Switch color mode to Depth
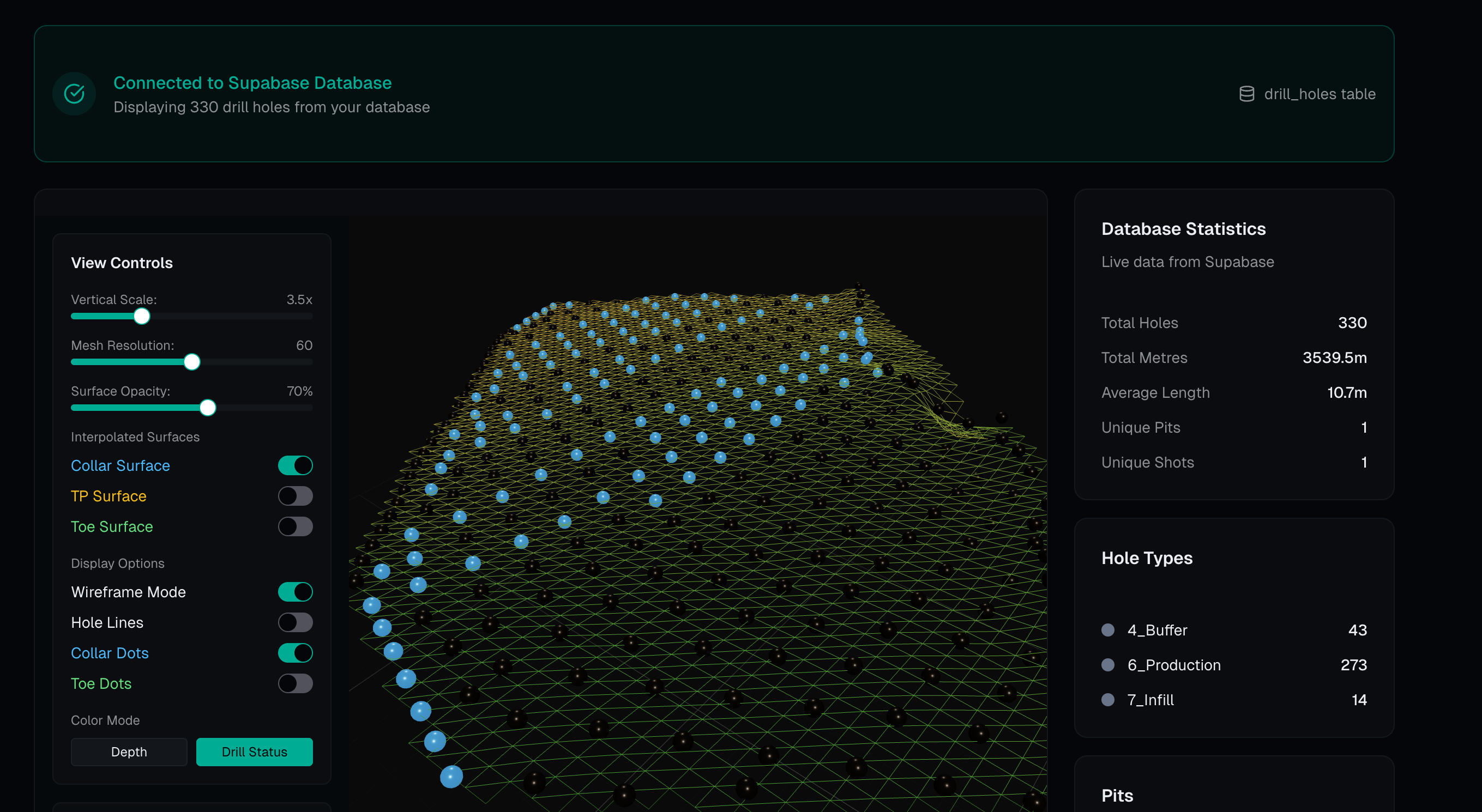Screen dimensions: 1482x812 (x=129, y=752)
